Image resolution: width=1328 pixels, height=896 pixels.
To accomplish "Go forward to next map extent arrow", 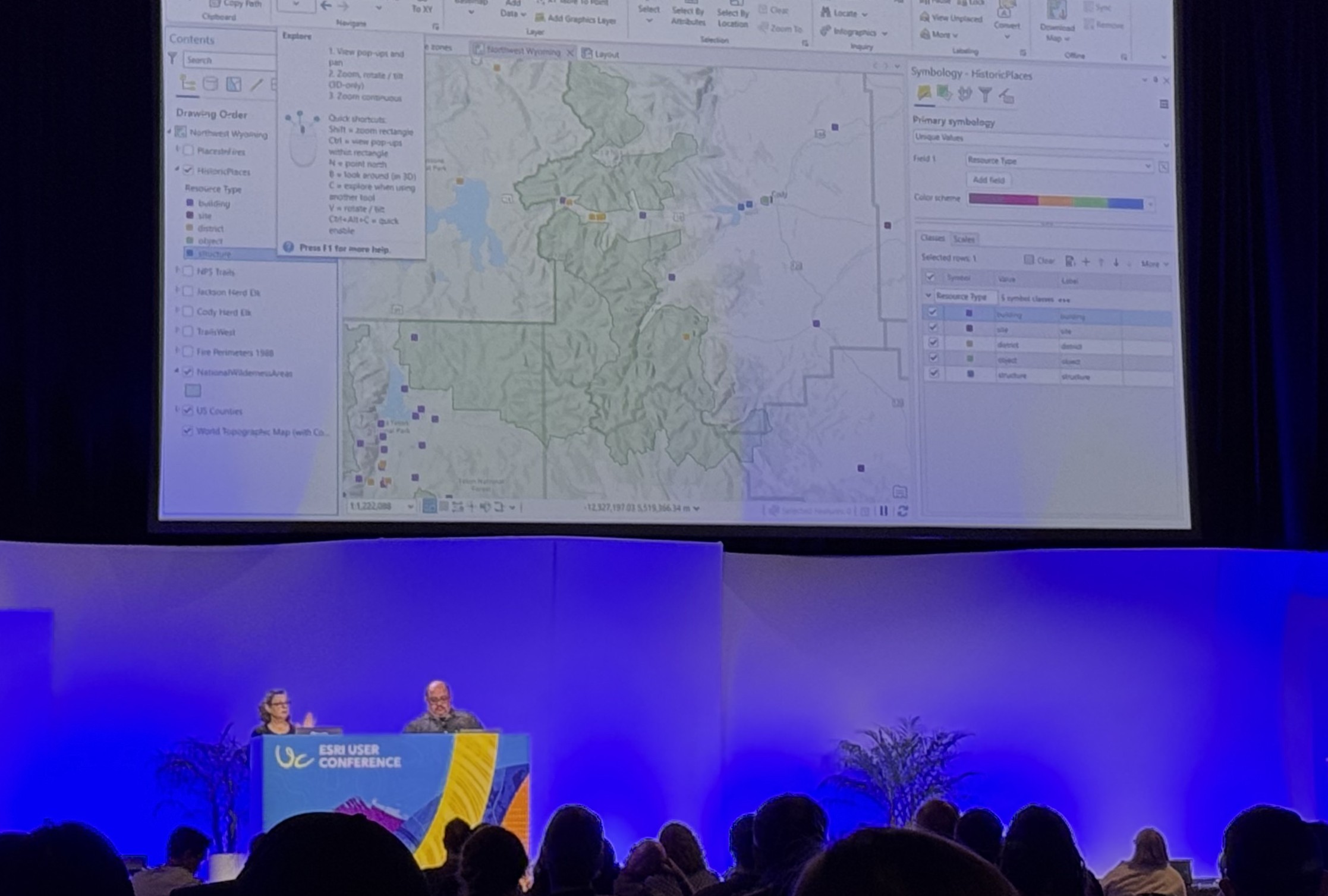I will [344, 6].
